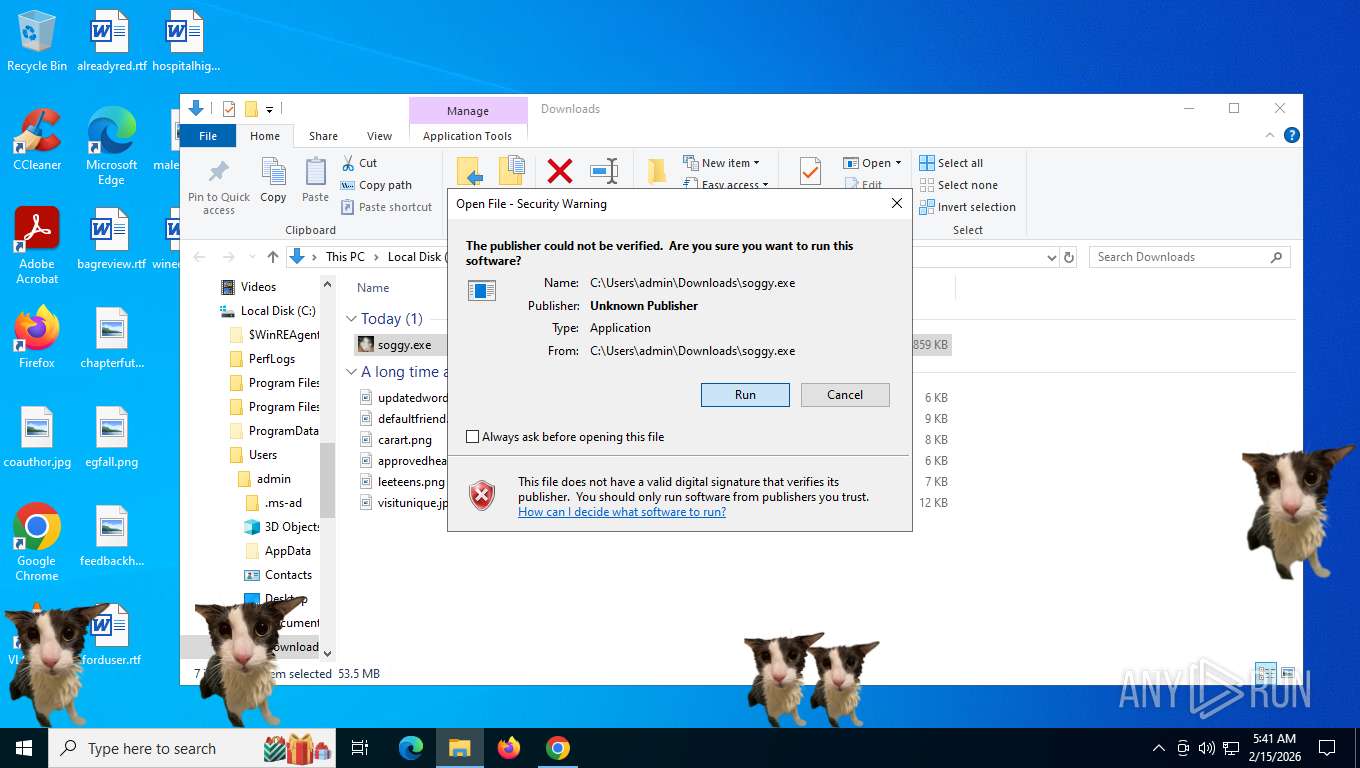Click the Forward navigation arrow in Explorer
Screen dimensions: 1360x768
[x=228, y=257]
